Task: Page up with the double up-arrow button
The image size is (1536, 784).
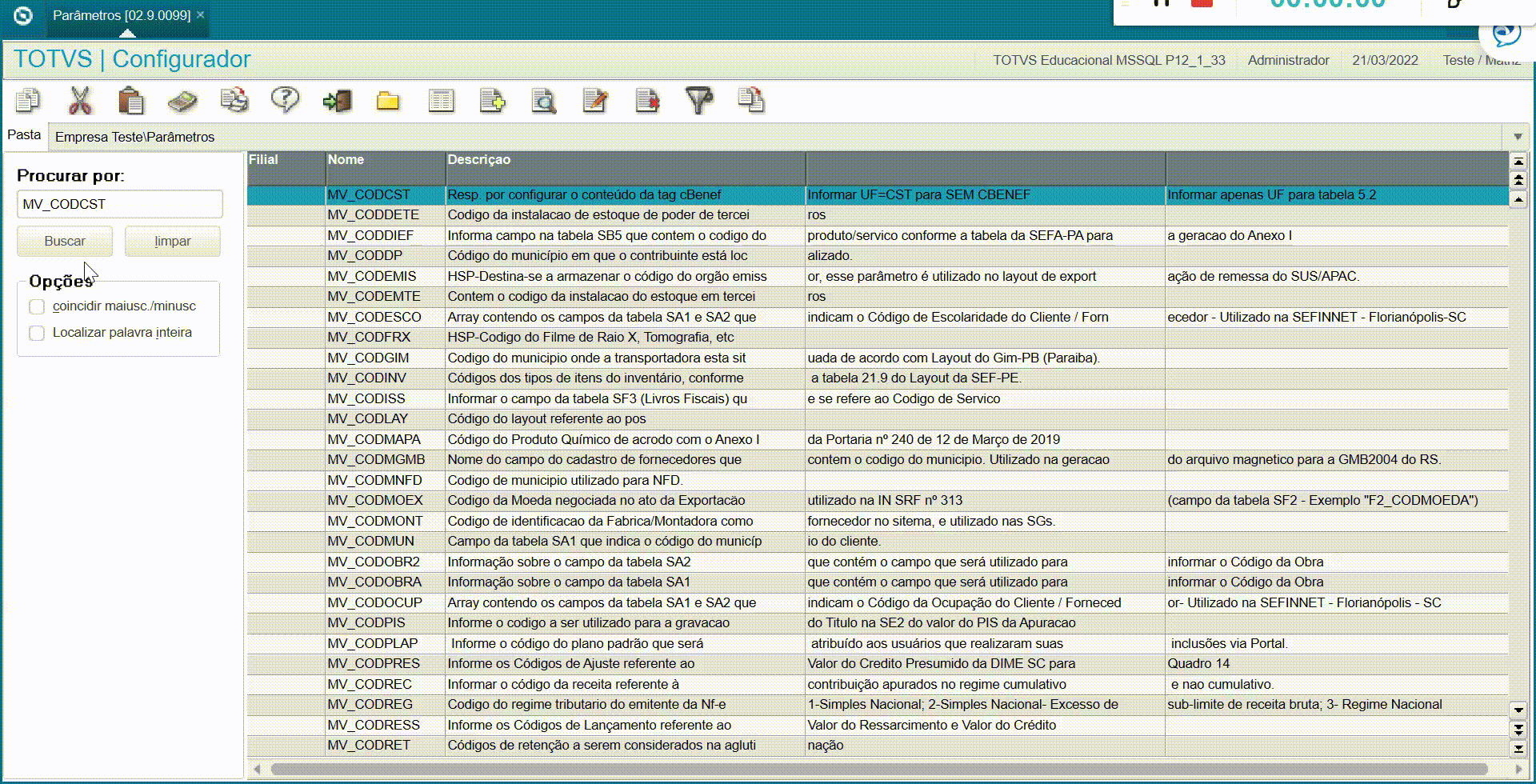Action: 1518,179
